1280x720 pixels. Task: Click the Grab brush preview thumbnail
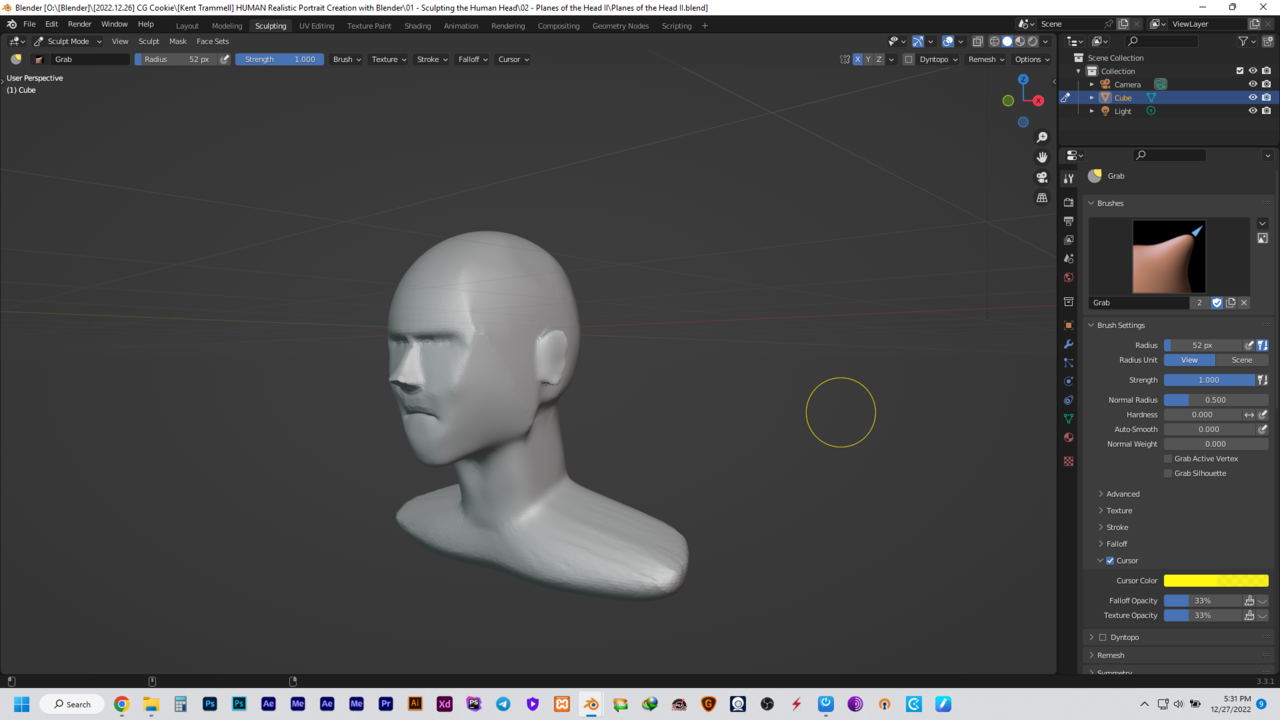(1168, 256)
